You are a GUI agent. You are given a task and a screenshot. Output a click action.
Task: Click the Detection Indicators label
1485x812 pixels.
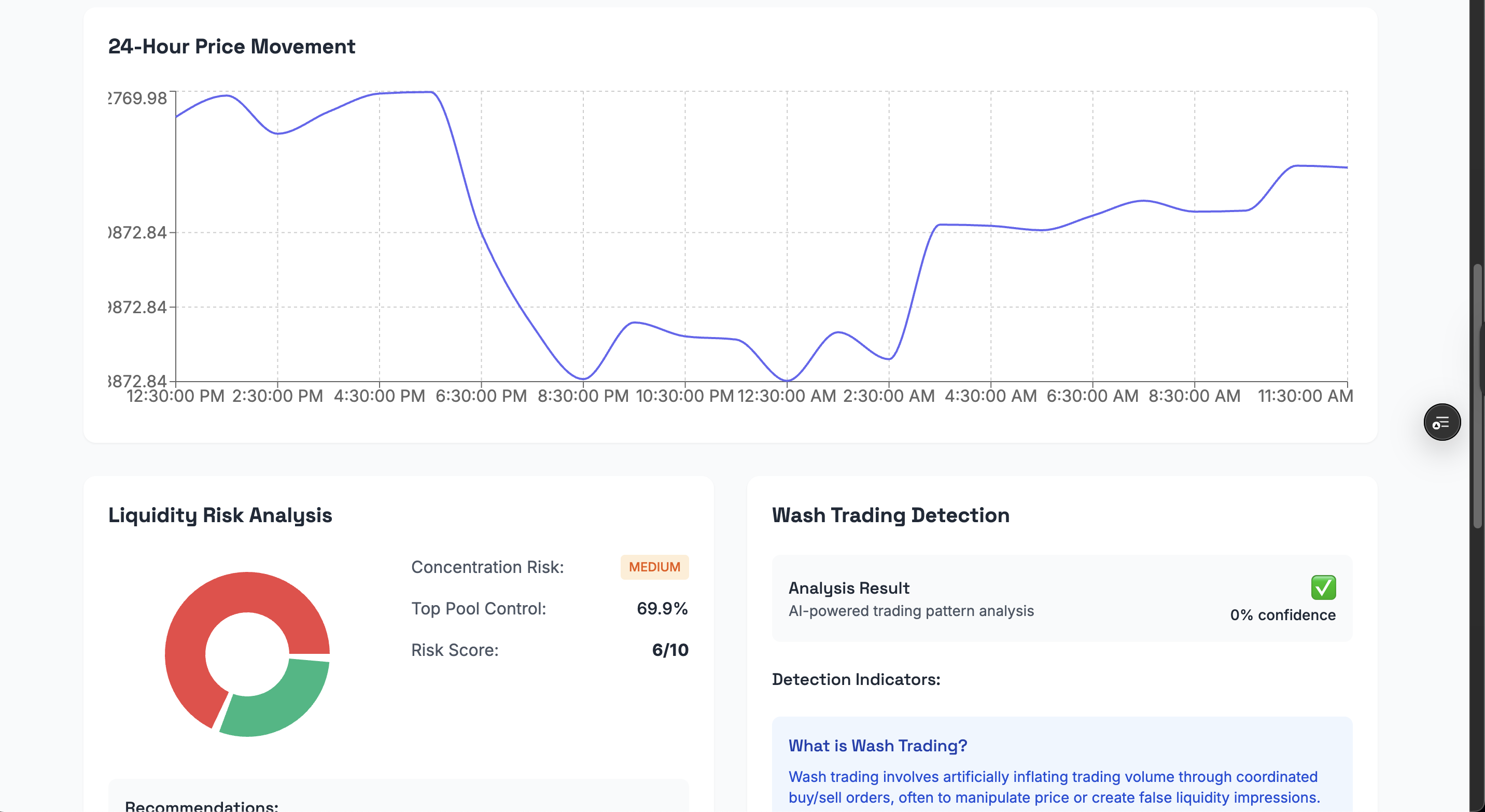point(856,679)
